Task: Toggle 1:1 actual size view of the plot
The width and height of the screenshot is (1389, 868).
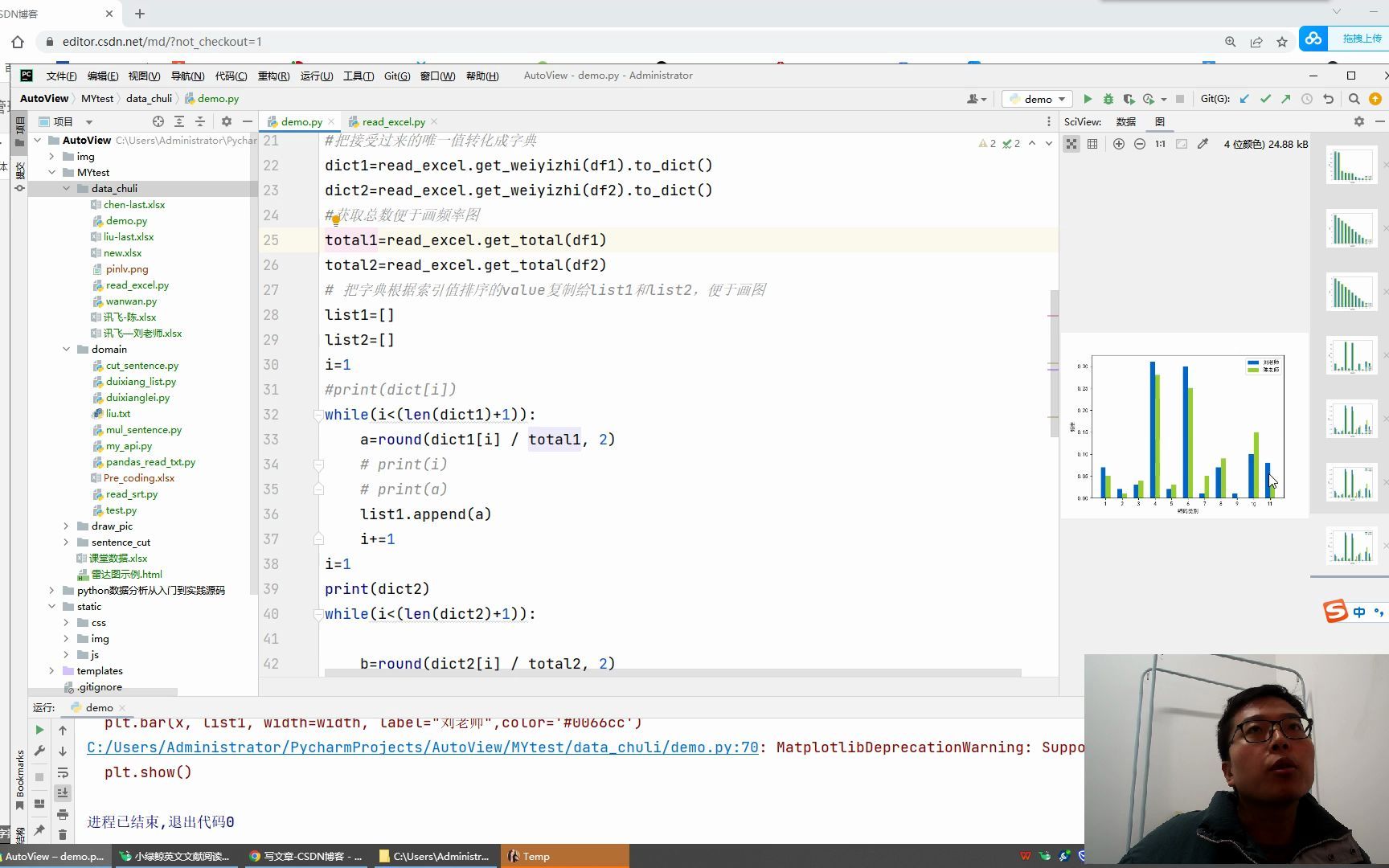Action: [1160, 144]
